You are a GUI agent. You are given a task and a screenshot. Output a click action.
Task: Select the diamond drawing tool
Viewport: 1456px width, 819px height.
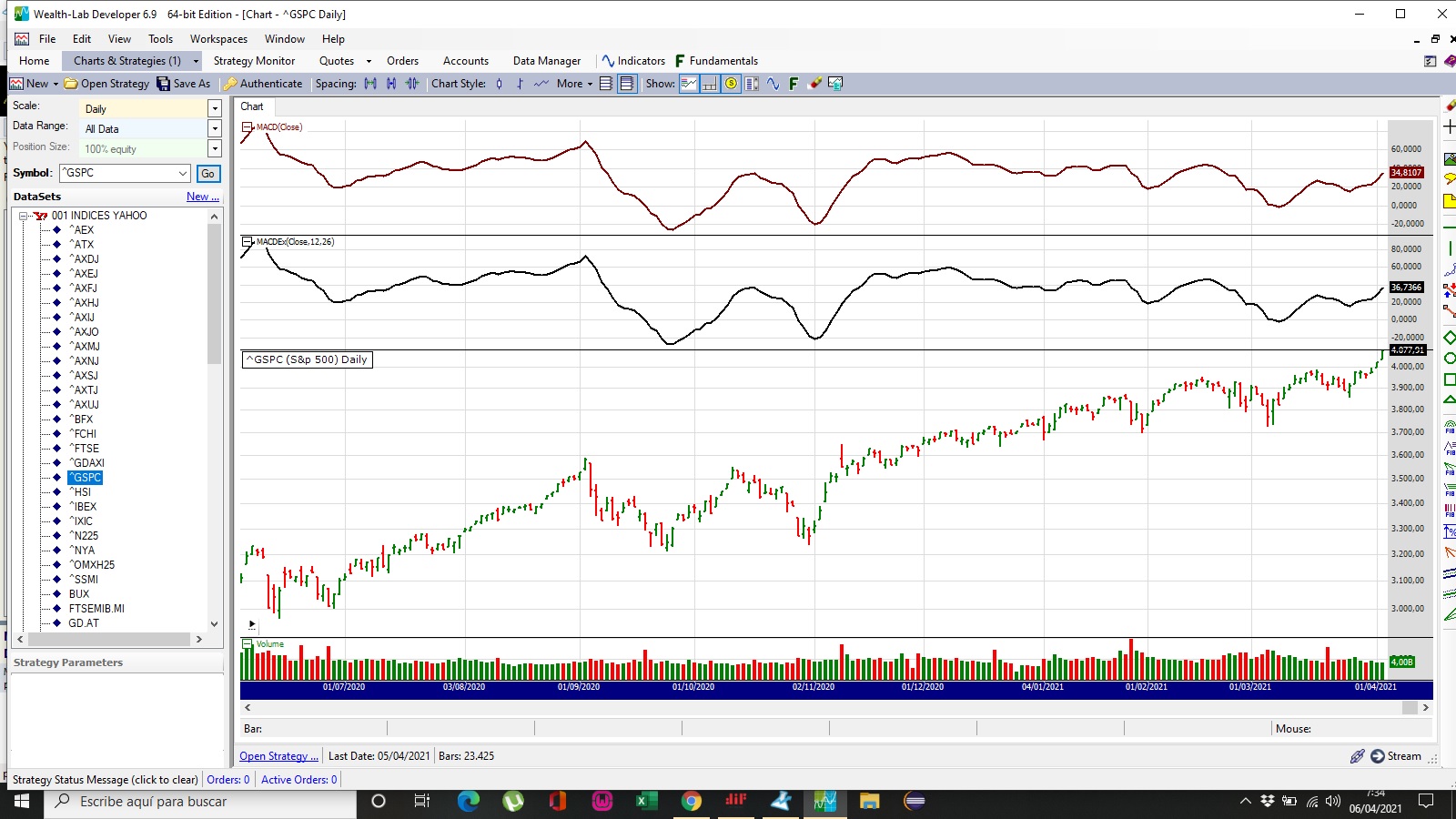pyautogui.click(x=1450, y=338)
